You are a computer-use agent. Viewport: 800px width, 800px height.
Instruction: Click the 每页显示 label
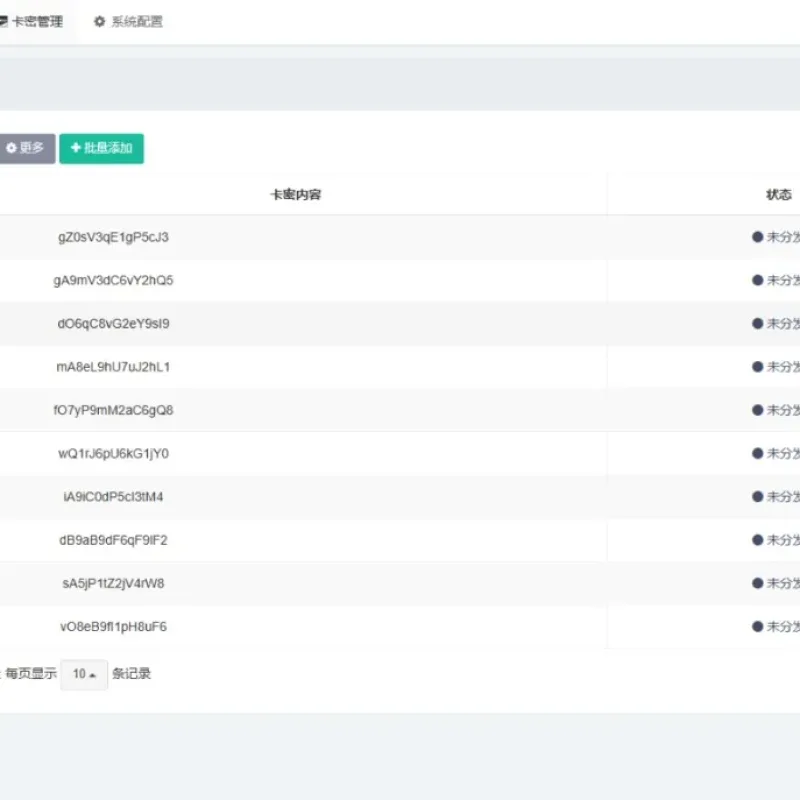pyautogui.click(x=31, y=673)
